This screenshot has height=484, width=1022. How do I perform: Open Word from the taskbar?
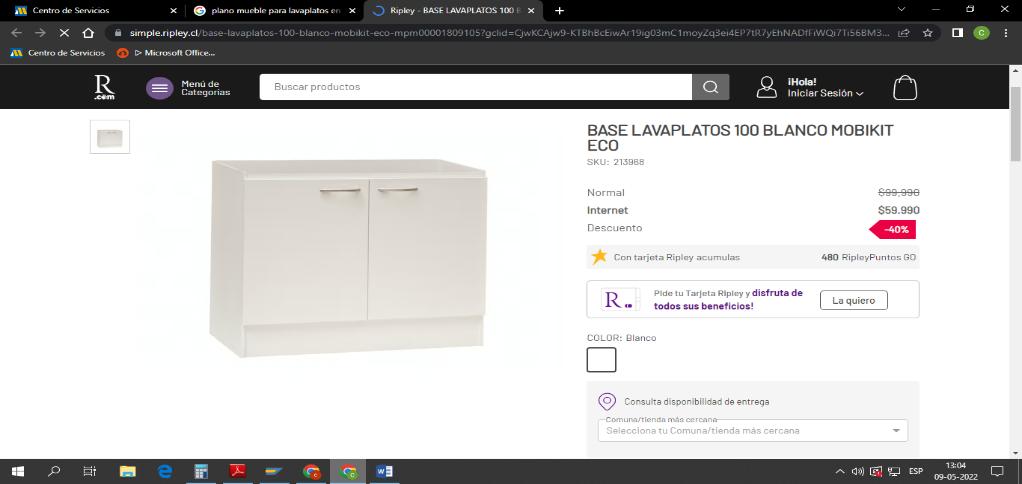click(384, 471)
